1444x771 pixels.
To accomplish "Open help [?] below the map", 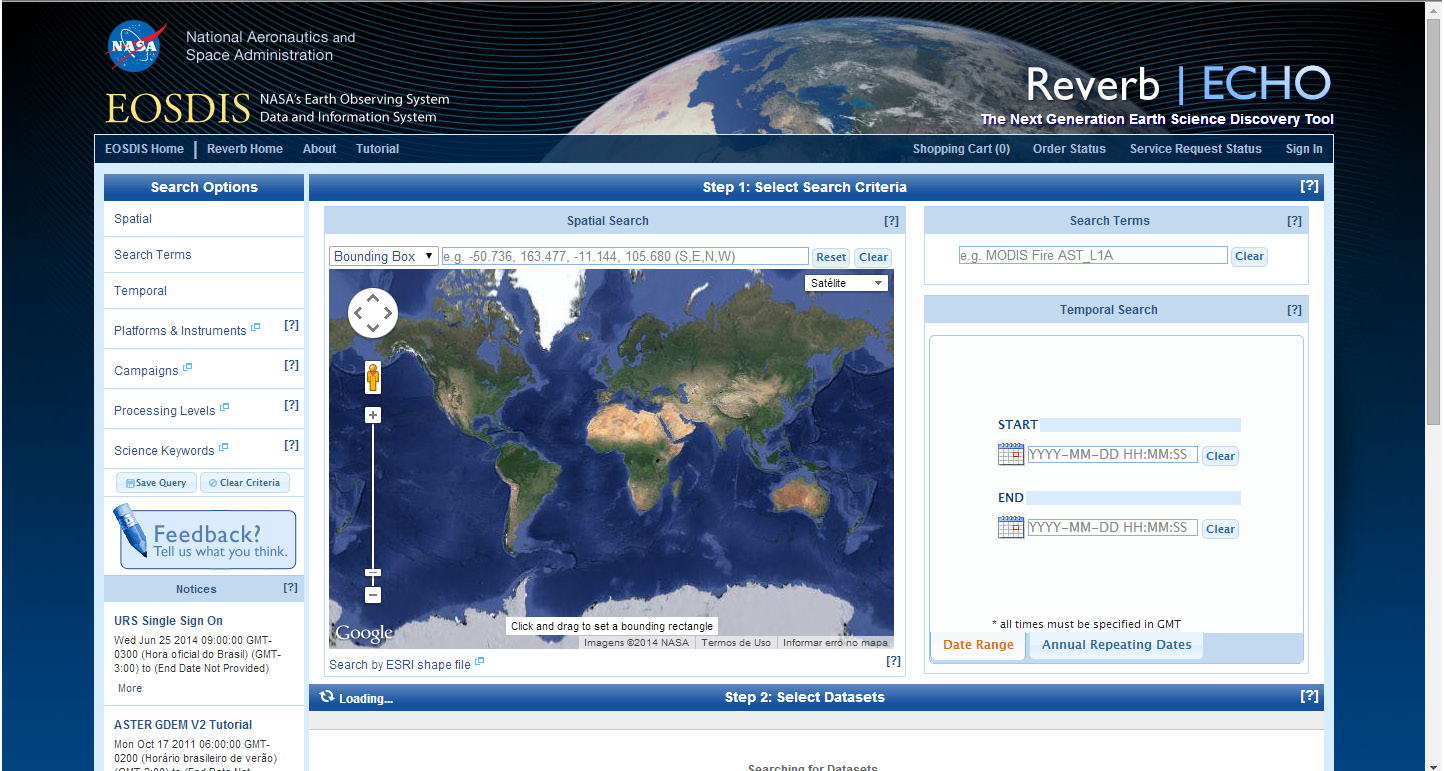I will click(x=893, y=661).
